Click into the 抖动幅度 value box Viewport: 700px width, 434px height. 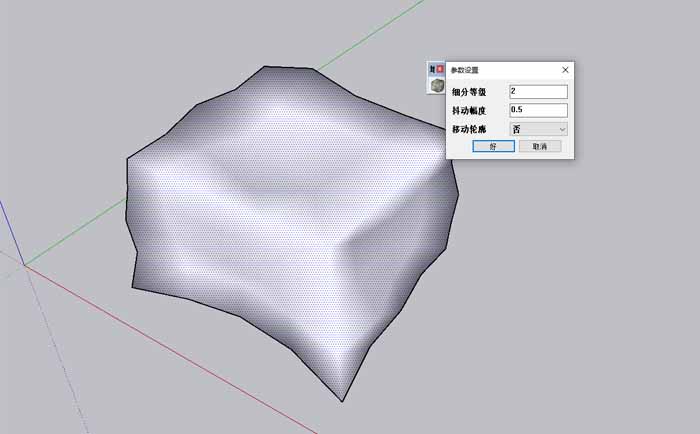coord(538,110)
